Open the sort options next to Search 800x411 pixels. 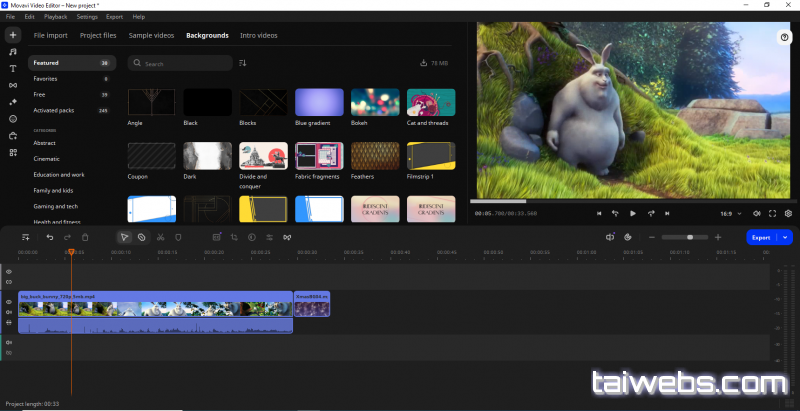coord(243,63)
